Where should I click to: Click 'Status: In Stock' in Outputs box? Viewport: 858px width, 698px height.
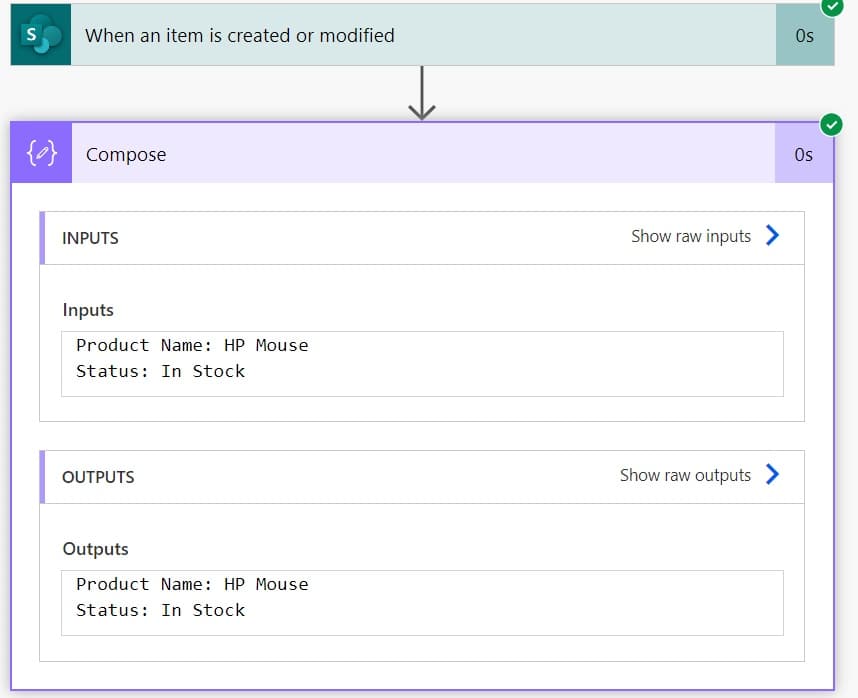coord(160,610)
